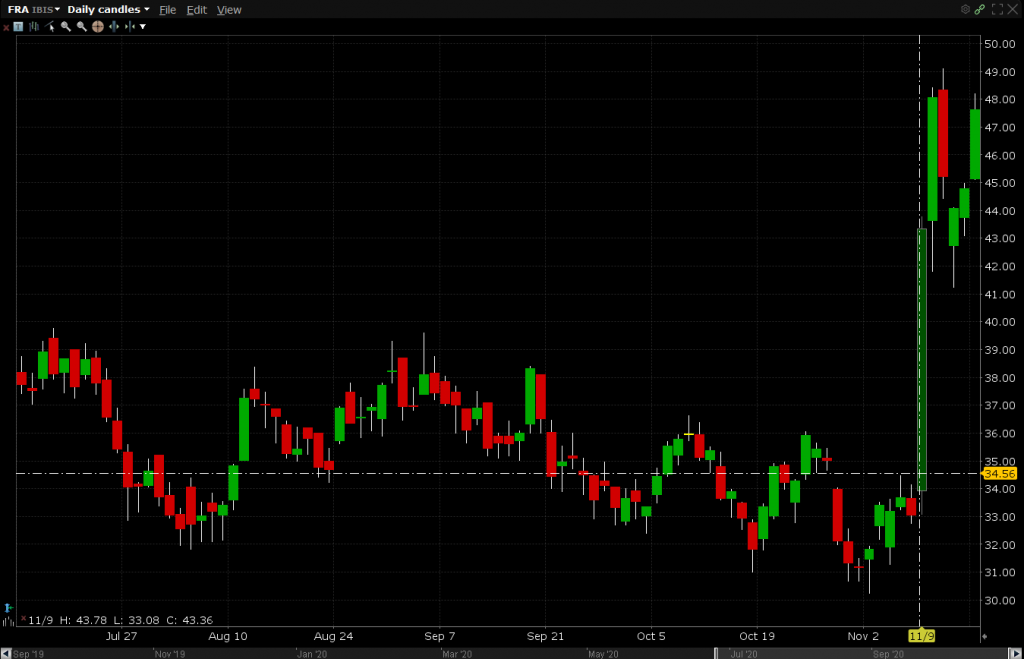
Task: Select the text annotation tool
Action: pyautogui.click(x=18, y=26)
